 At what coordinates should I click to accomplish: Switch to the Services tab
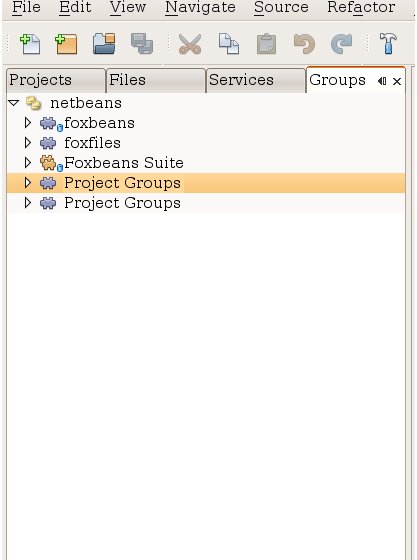tap(256, 80)
